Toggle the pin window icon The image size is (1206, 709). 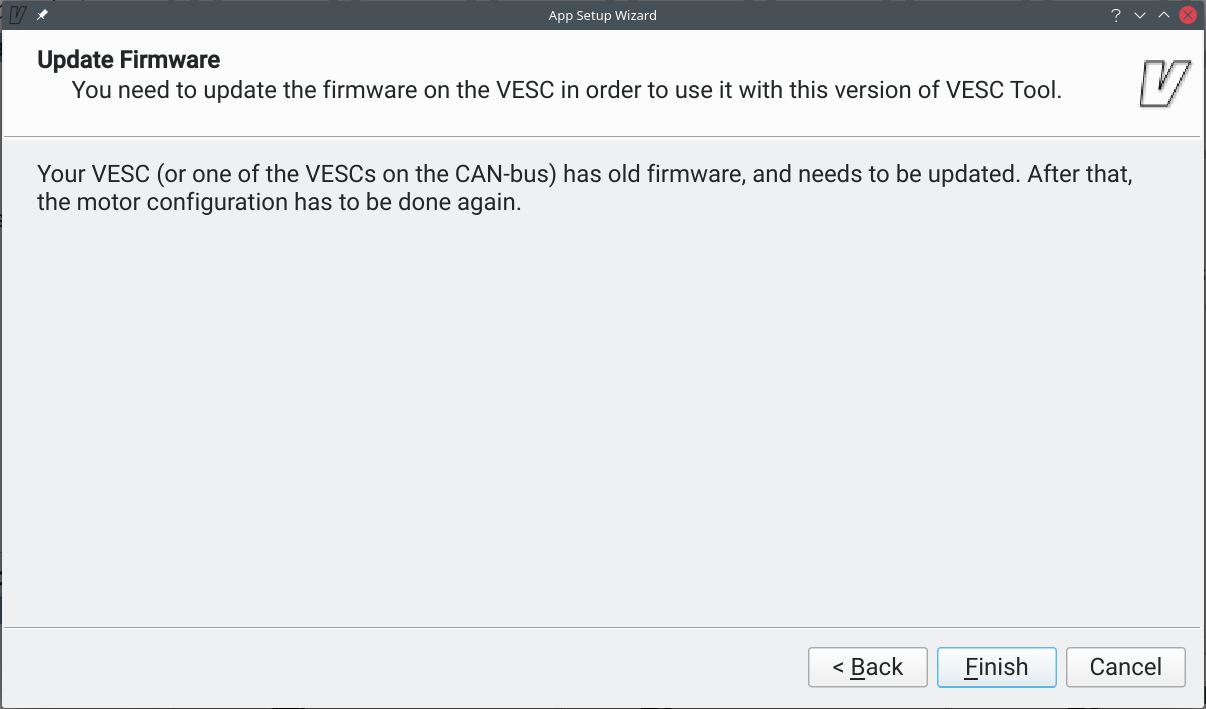pyautogui.click(x=42, y=15)
